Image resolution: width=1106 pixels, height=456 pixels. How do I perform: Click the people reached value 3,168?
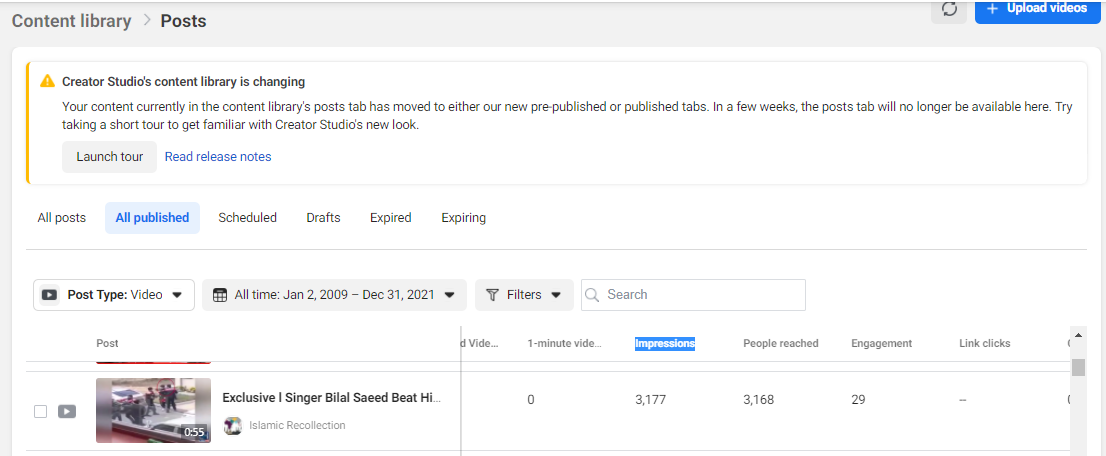[x=758, y=400]
